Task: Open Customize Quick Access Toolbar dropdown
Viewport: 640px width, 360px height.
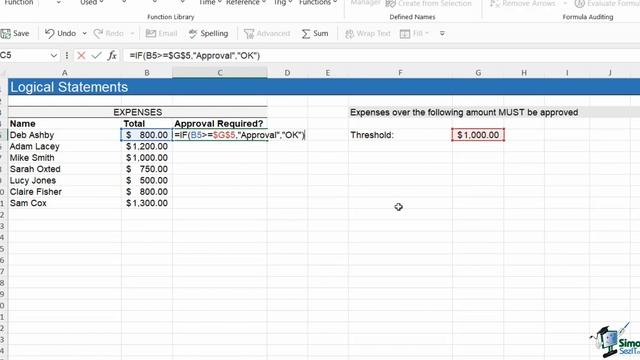Action: pyautogui.click(x=442, y=33)
